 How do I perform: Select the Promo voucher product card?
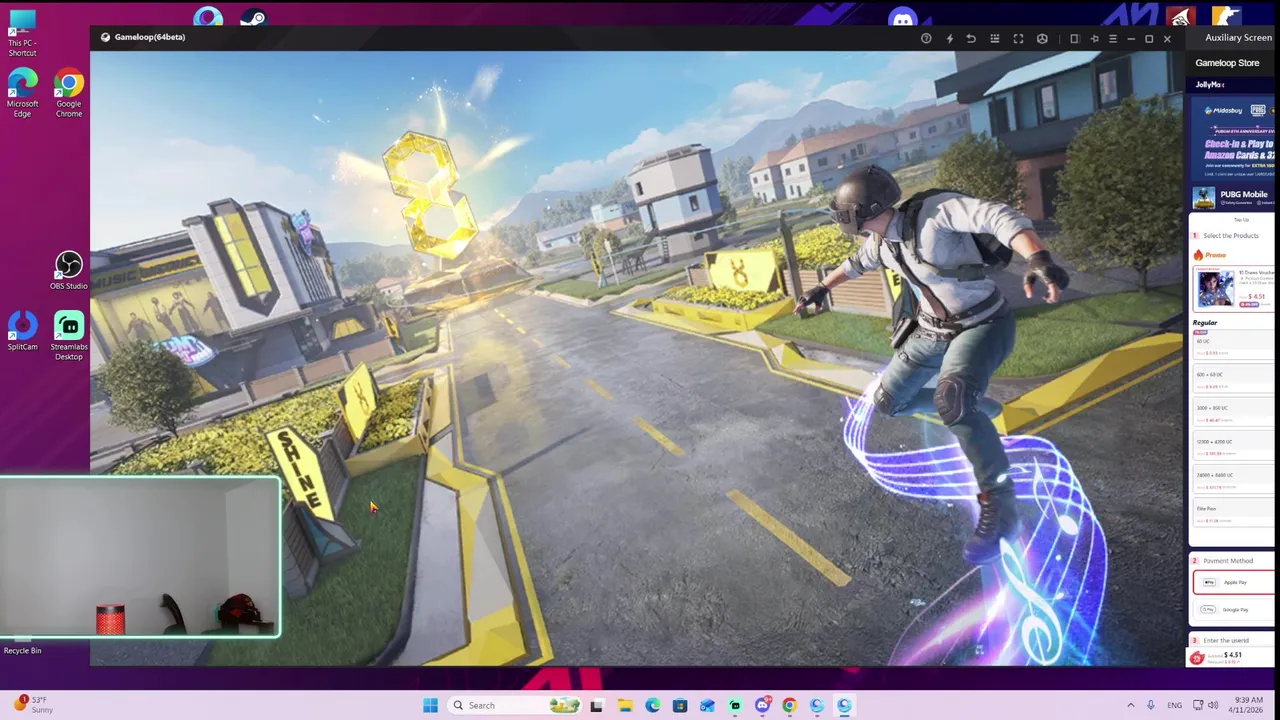coord(1234,287)
